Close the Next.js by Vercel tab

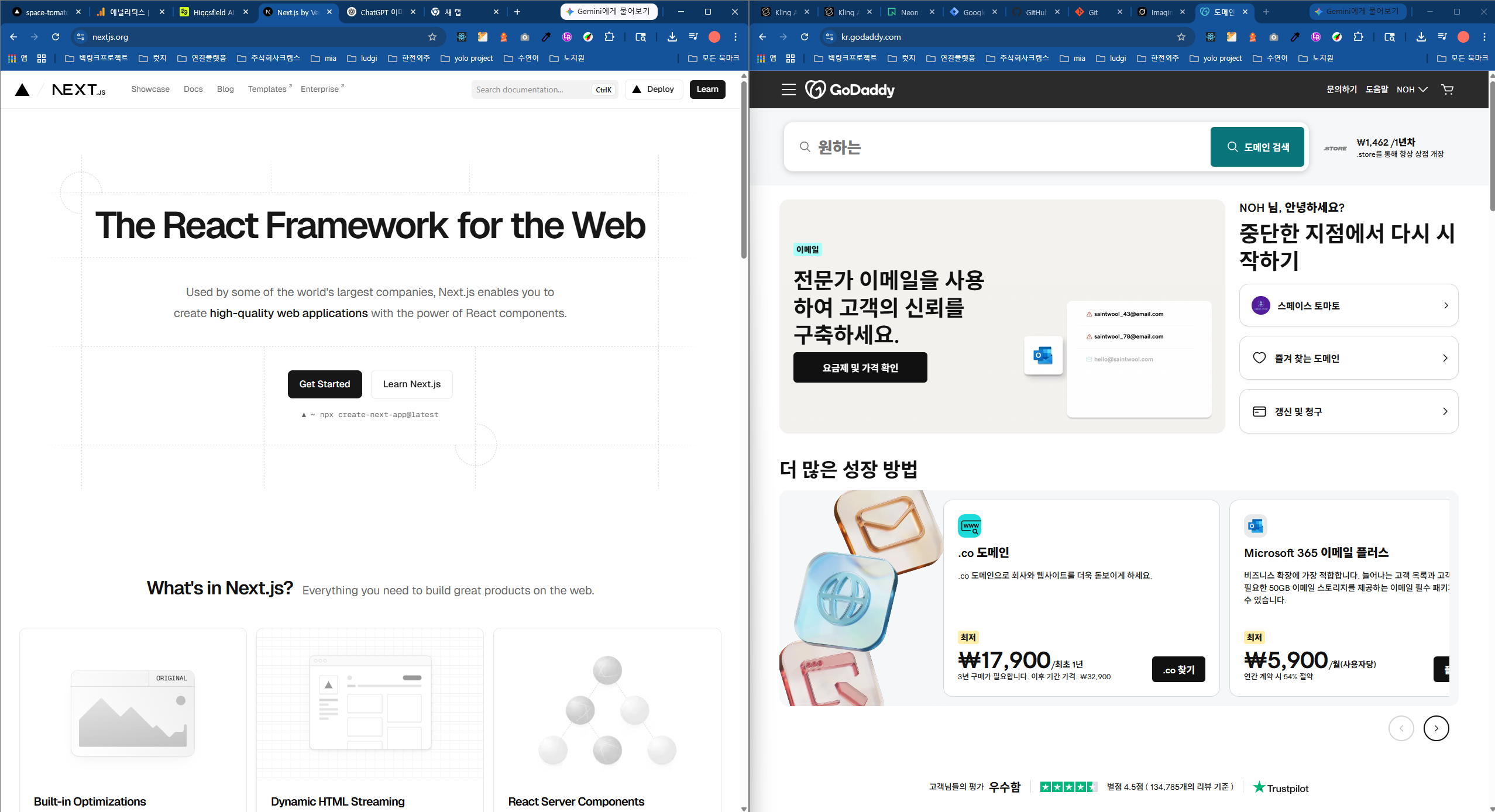pos(329,12)
